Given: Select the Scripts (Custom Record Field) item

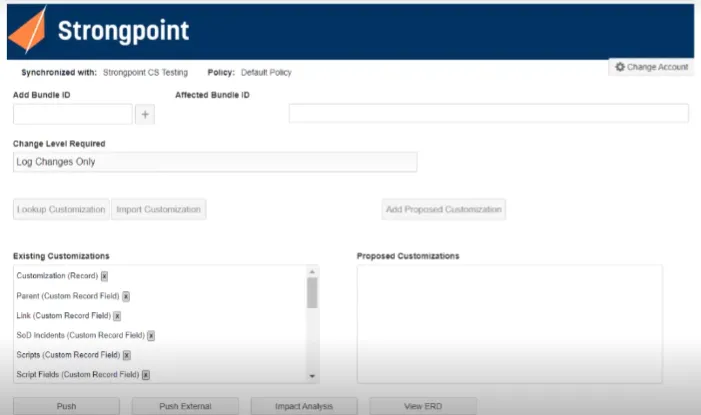Looking at the screenshot, I should pos(68,355).
